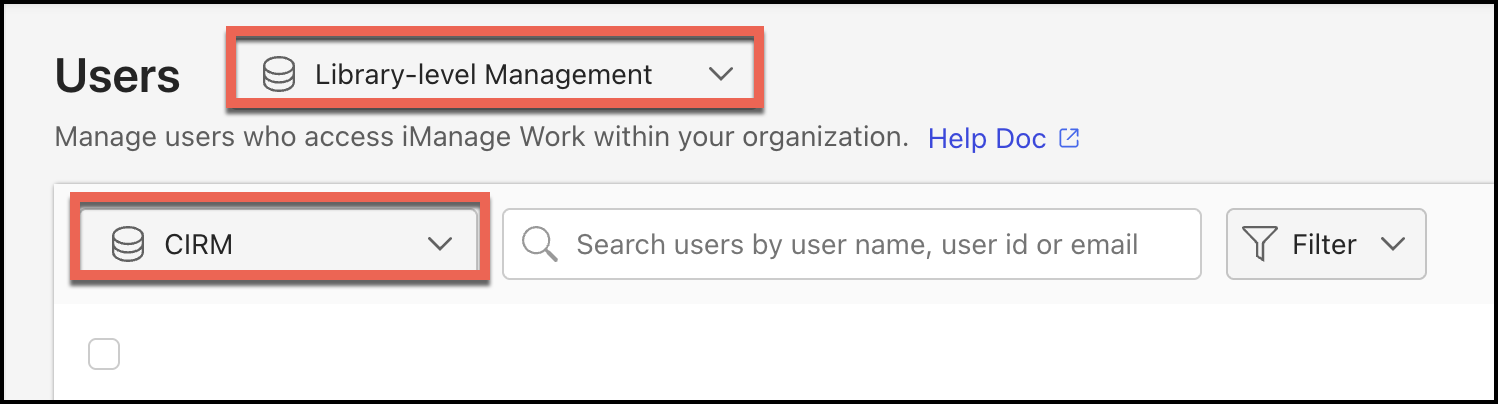Click the Users page heading
This screenshot has width=1498, height=404.
pyautogui.click(x=118, y=76)
